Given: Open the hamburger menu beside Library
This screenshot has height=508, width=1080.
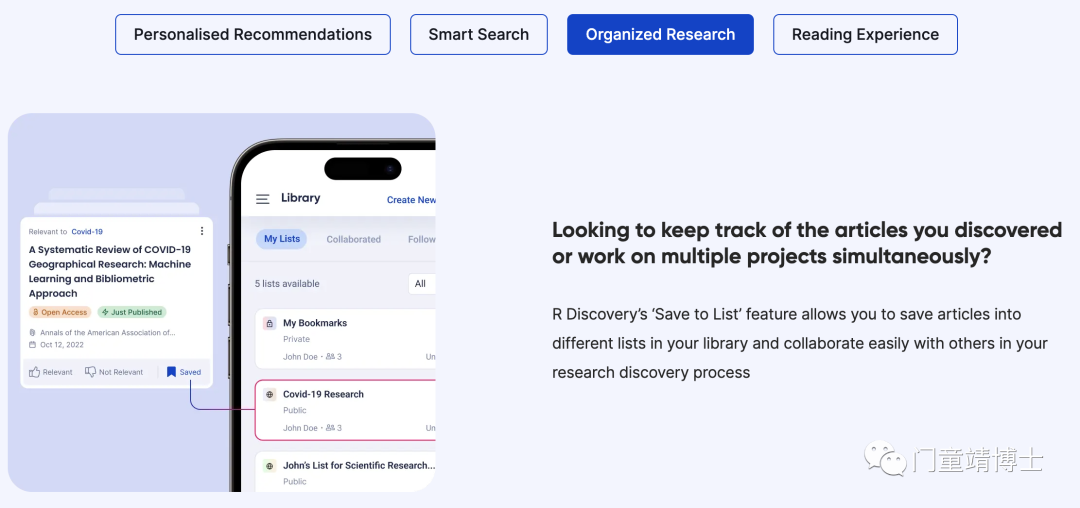Looking at the screenshot, I should [262, 199].
